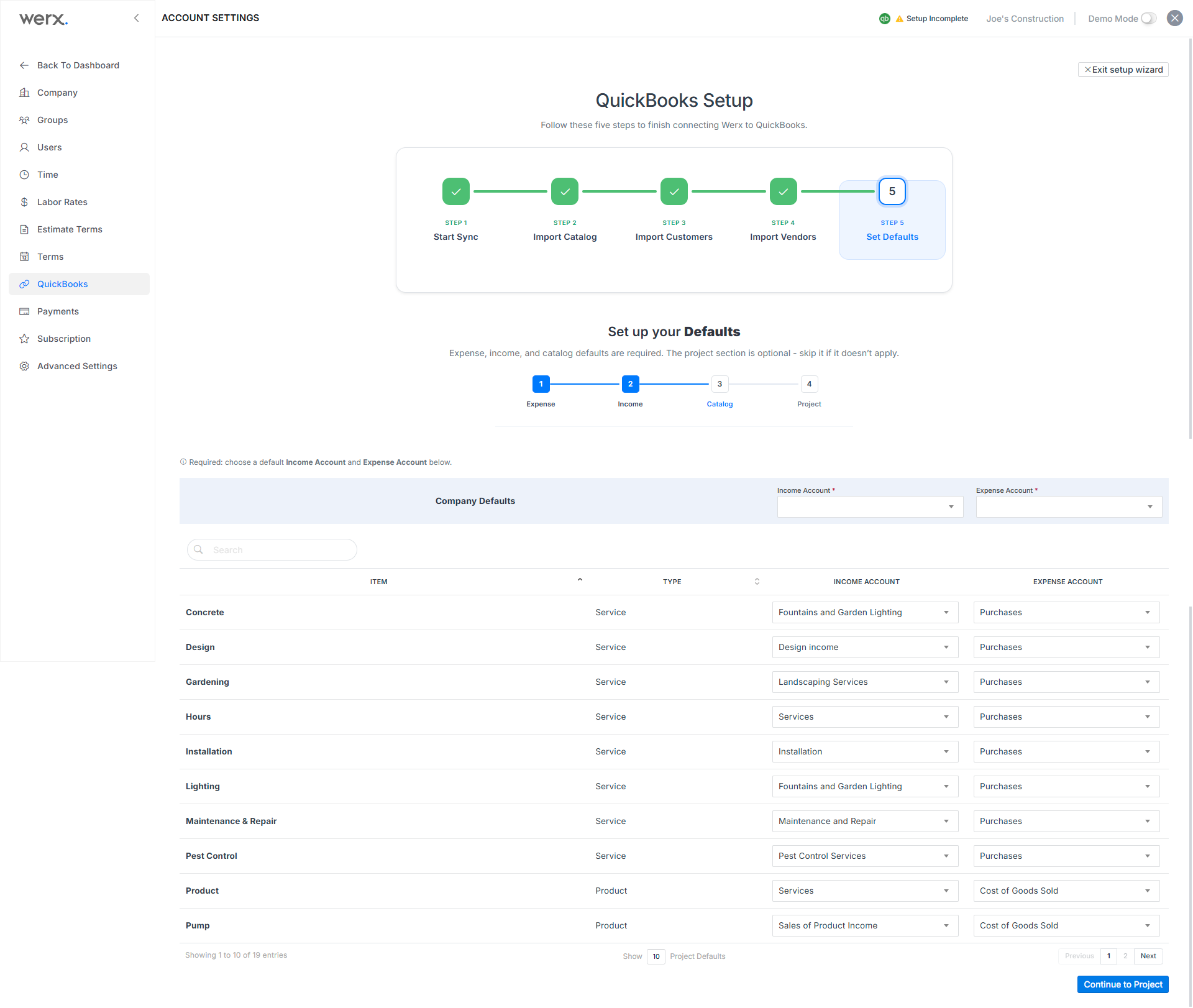Click the Terms calendar icon
Screen dimensions: 1193x1008
(x=24, y=257)
